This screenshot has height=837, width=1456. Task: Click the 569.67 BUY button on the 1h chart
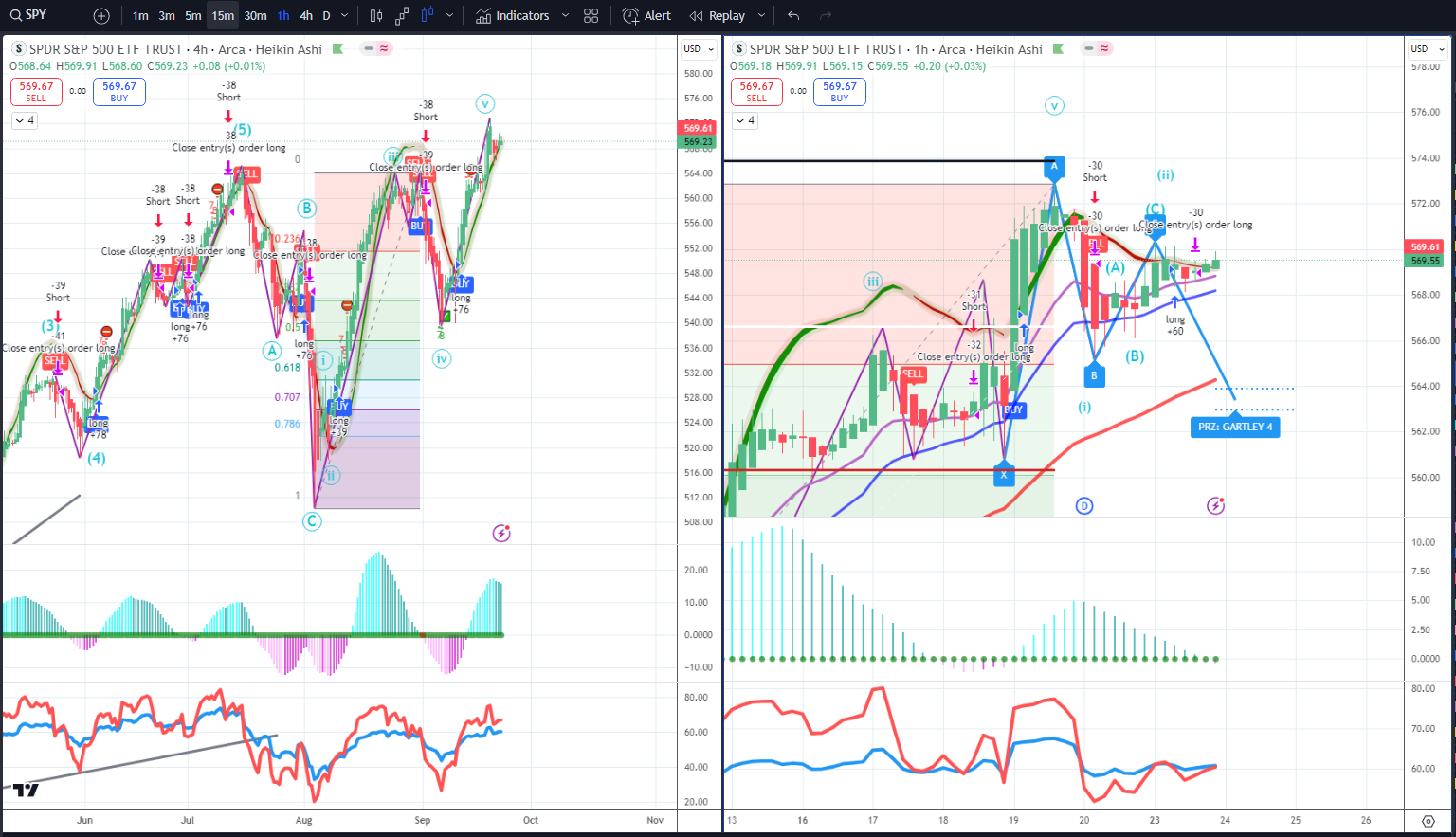(x=840, y=91)
